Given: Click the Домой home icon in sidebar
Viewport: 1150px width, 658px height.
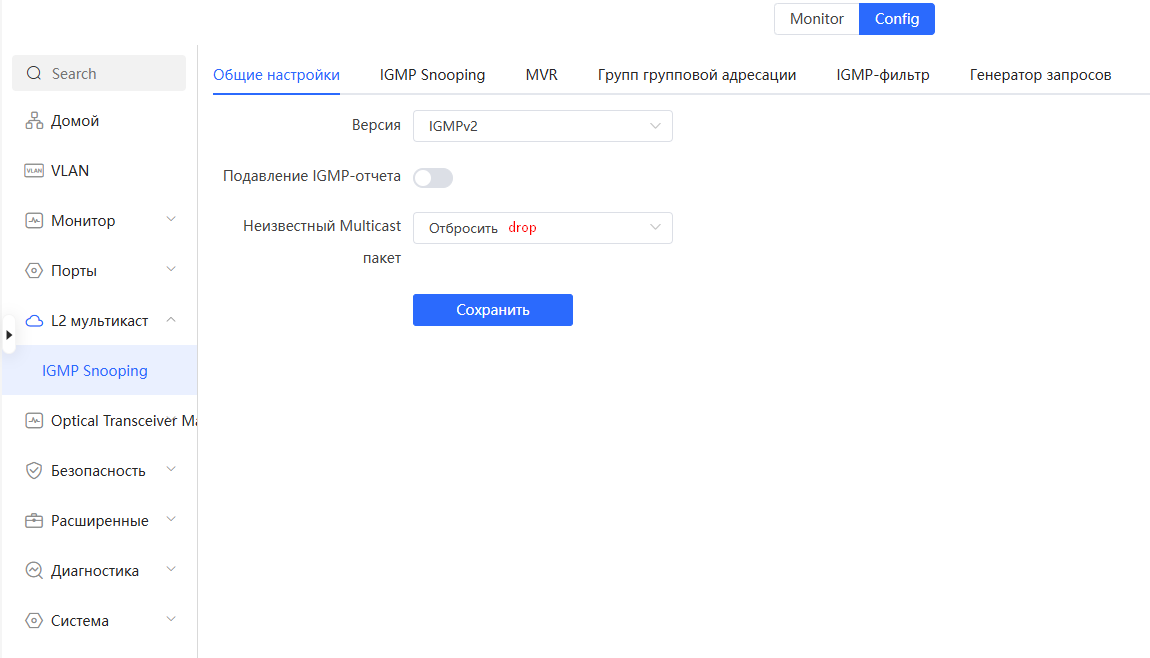Looking at the screenshot, I should point(34,121).
